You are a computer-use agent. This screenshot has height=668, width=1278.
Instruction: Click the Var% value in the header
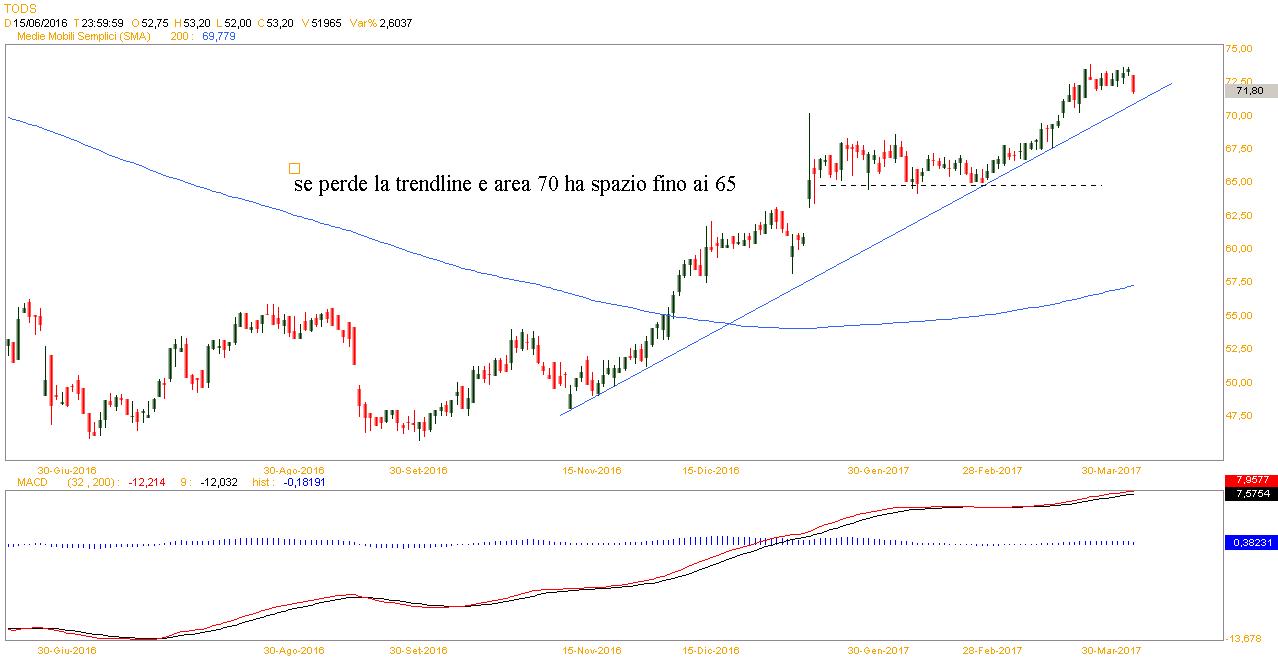[x=397, y=22]
